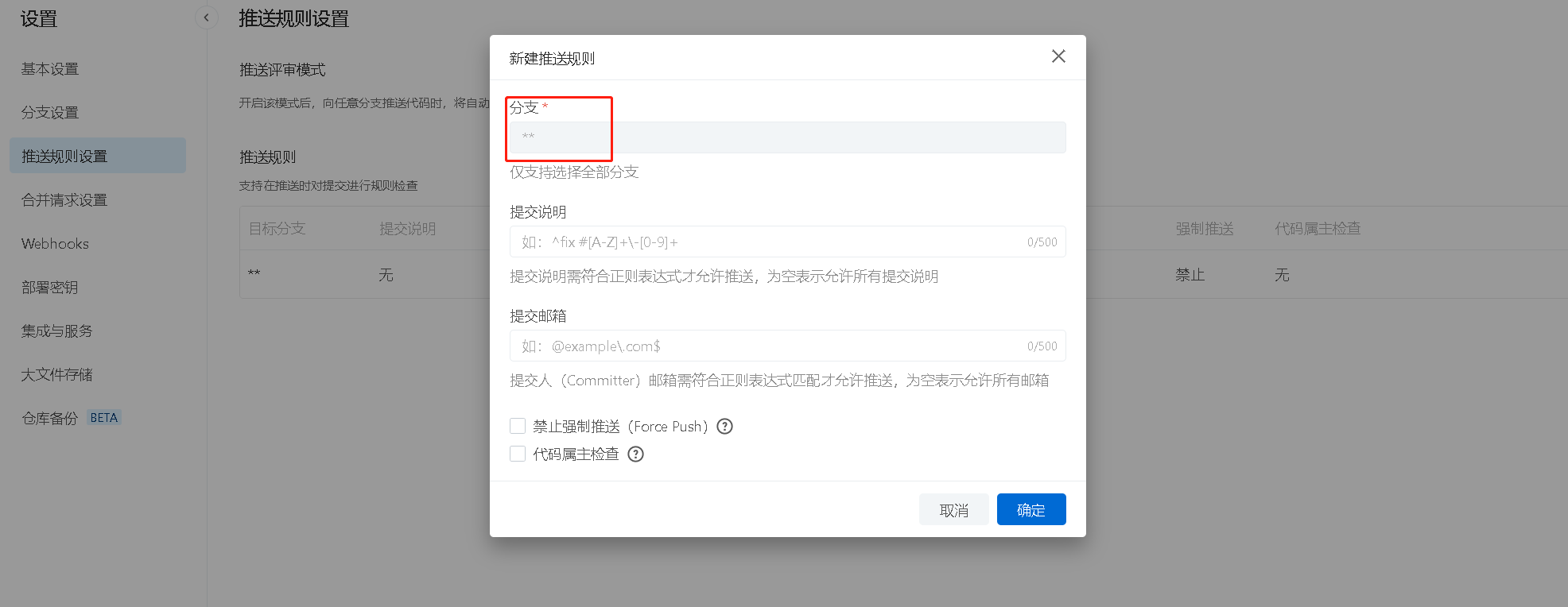Click the 目标分支 column header
1568x607 pixels.
pos(277,229)
